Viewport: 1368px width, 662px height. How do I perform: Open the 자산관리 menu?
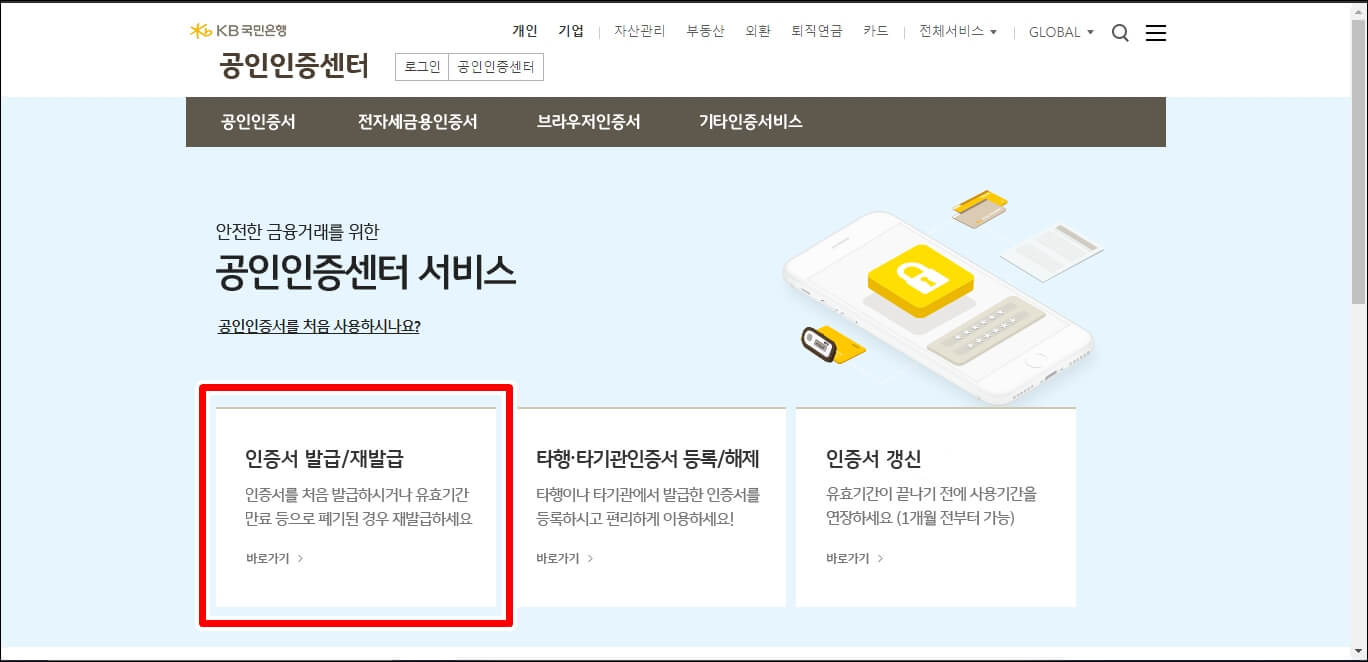(640, 31)
